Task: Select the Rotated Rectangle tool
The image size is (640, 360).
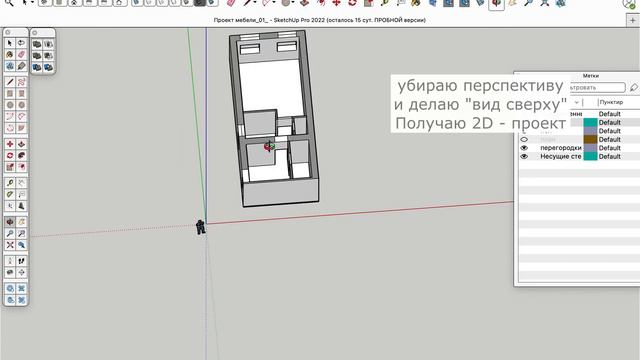Action: click(21, 93)
